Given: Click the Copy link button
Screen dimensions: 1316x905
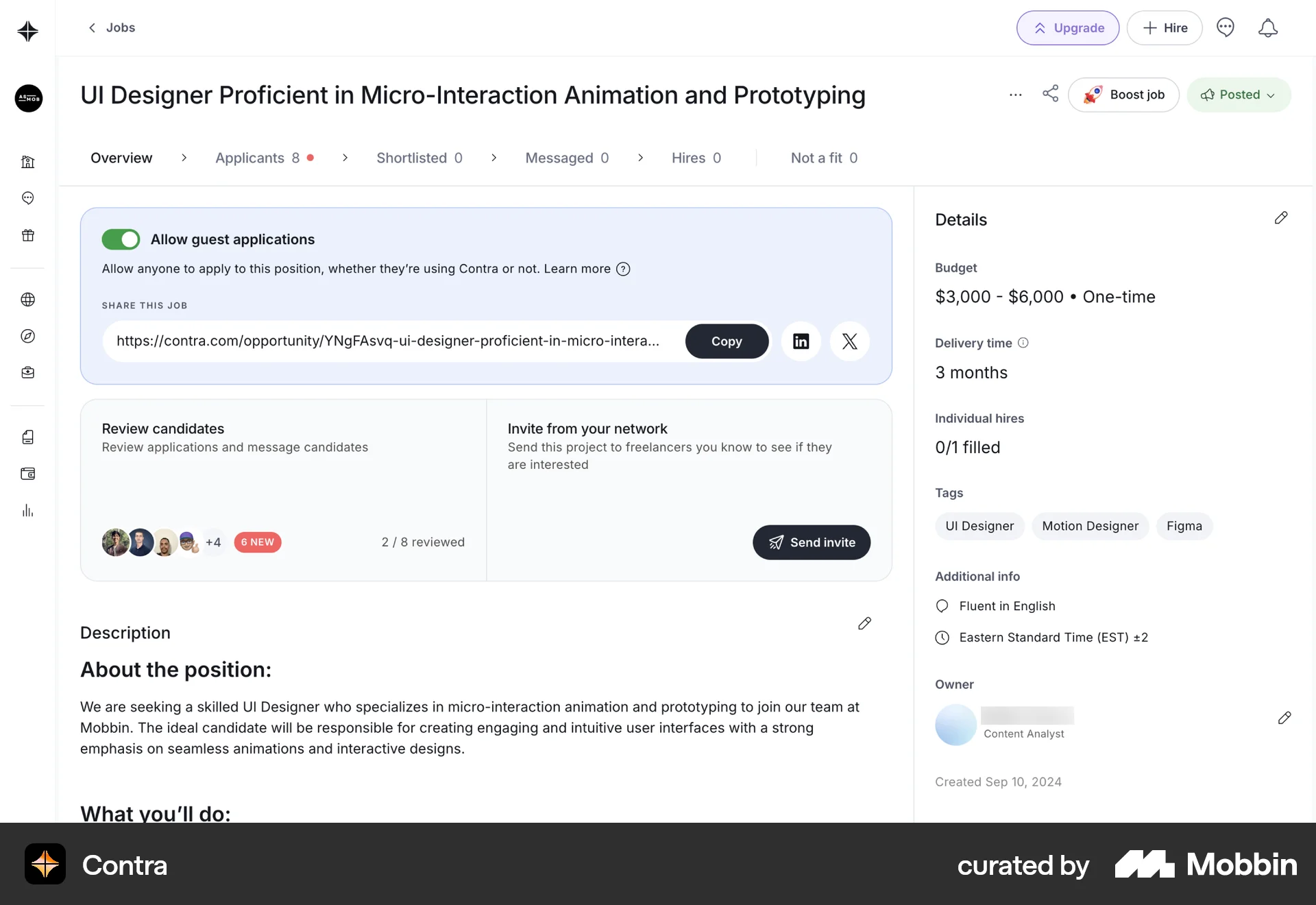Looking at the screenshot, I should tap(726, 341).
